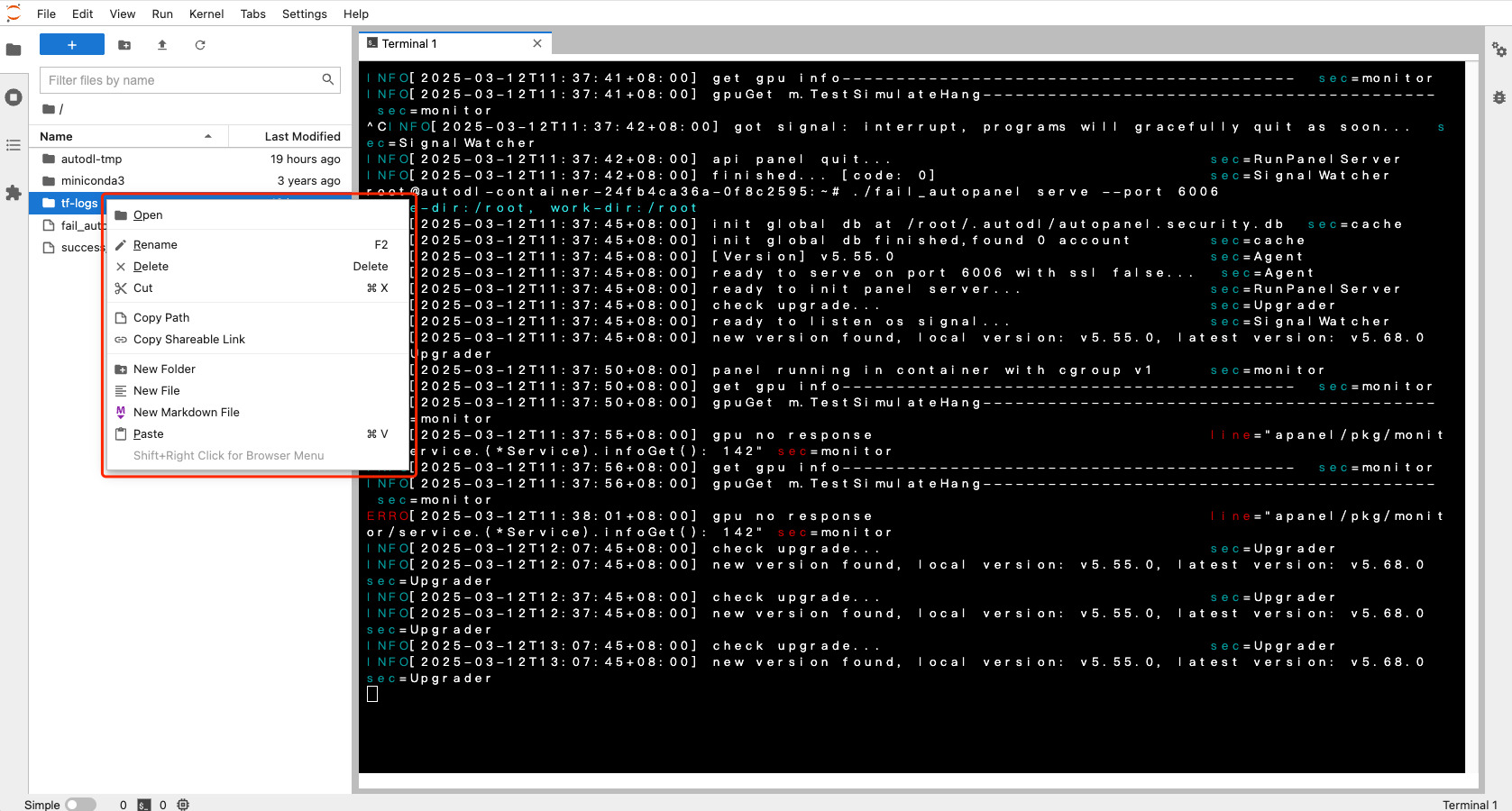This screenshot has width=1512, height=811.
Task: Open the Extension Manager sidebar
Action: [14, 193]
